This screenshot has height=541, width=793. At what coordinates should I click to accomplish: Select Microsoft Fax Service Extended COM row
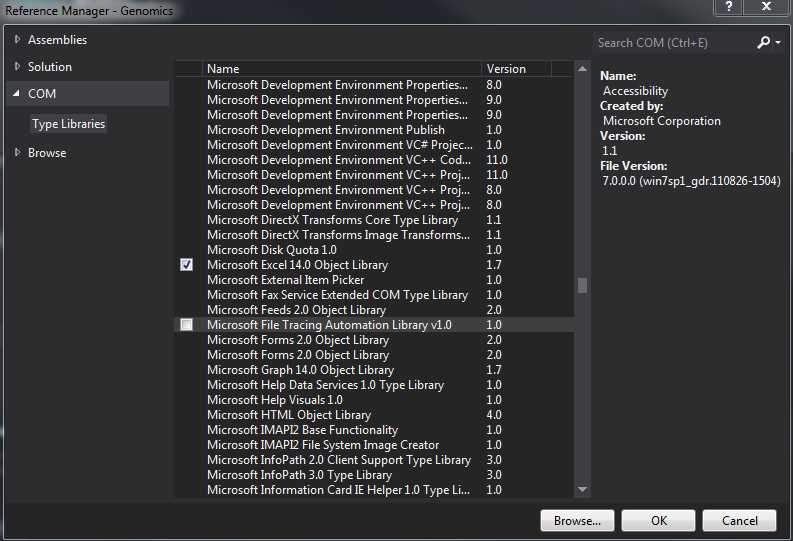click(374, 295)
